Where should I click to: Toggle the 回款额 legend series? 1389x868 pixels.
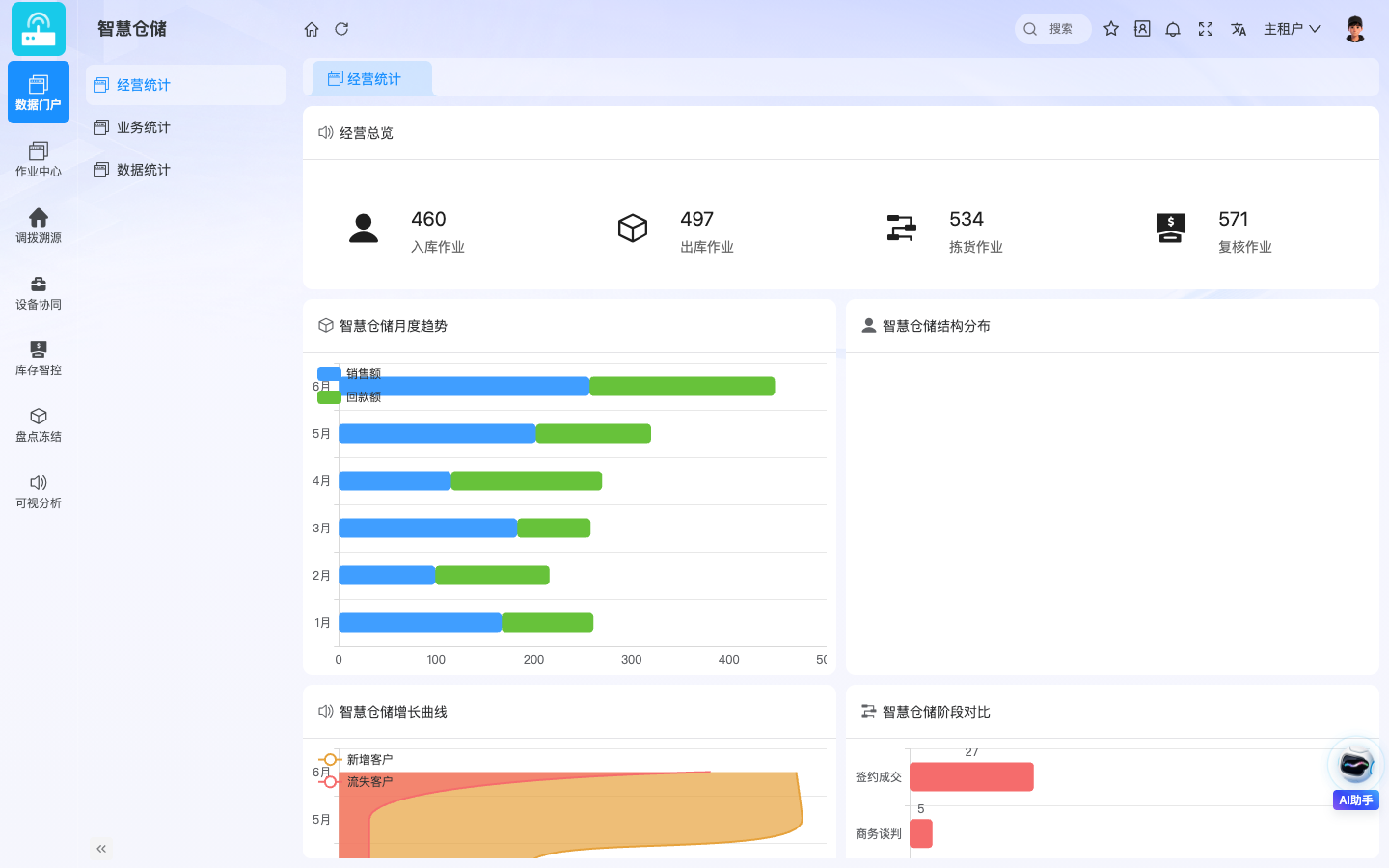tap(349, 396)
